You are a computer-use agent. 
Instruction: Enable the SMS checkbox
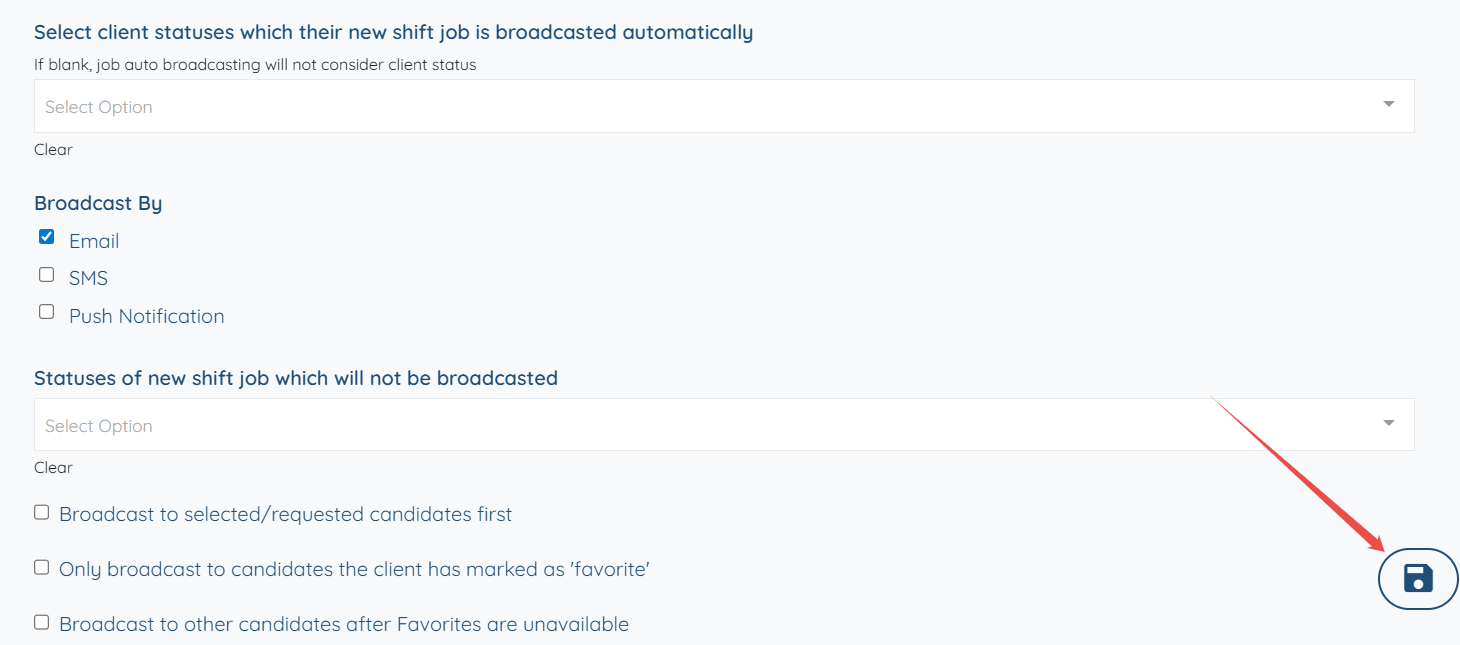[46, 274]
